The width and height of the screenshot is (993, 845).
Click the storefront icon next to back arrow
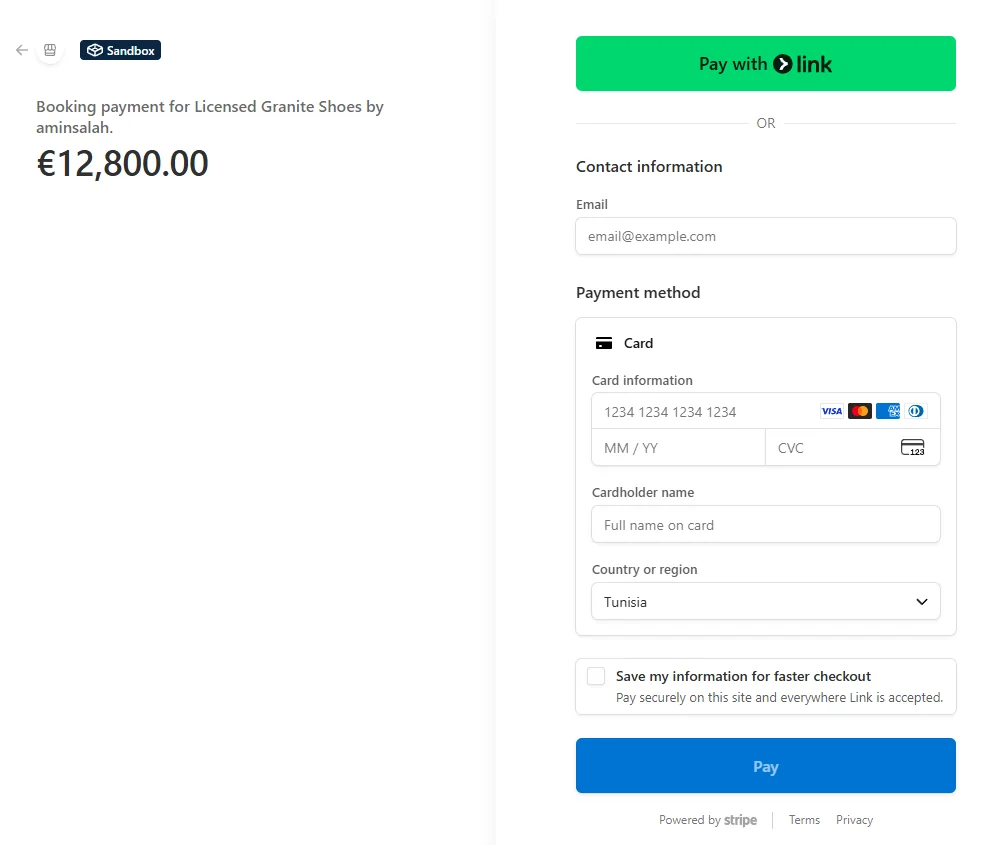49,49
